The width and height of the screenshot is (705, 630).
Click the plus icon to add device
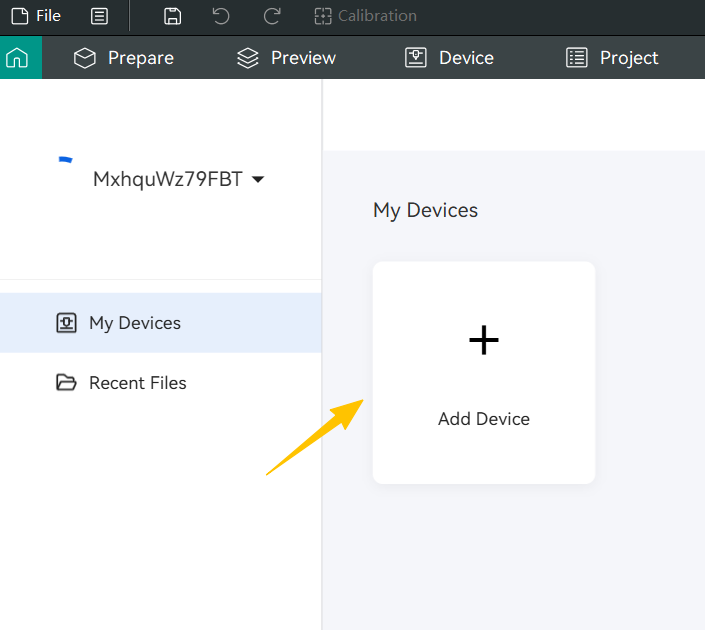tap(484, 341)
